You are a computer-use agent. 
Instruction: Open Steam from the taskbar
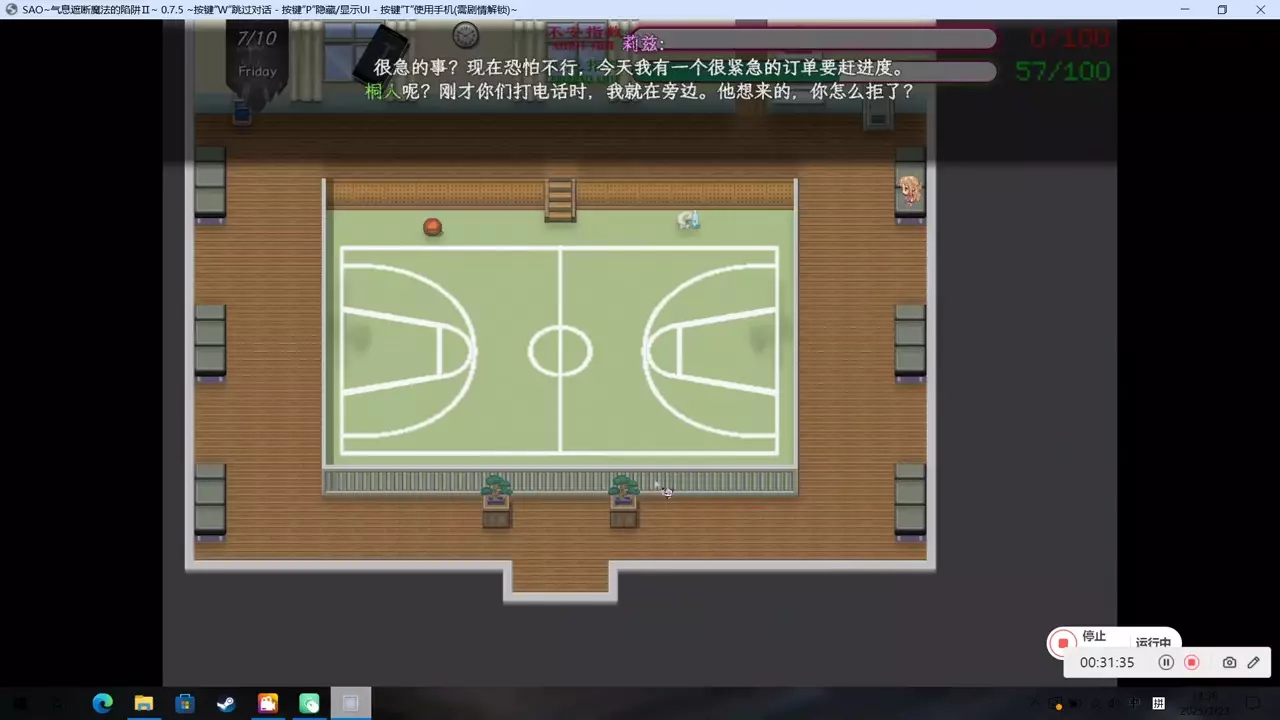click(x=226, y=703)
